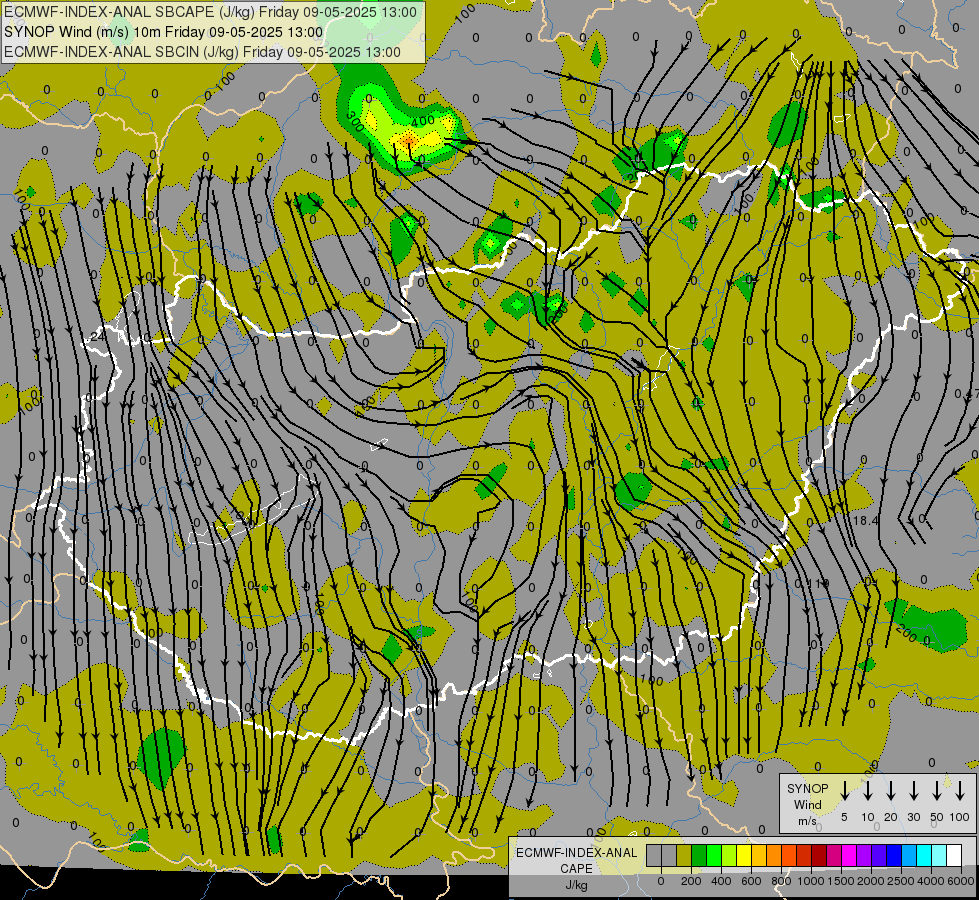
Task: Click the SYNOP Wind m/s legend title
Action: click(x=807, y=804)
